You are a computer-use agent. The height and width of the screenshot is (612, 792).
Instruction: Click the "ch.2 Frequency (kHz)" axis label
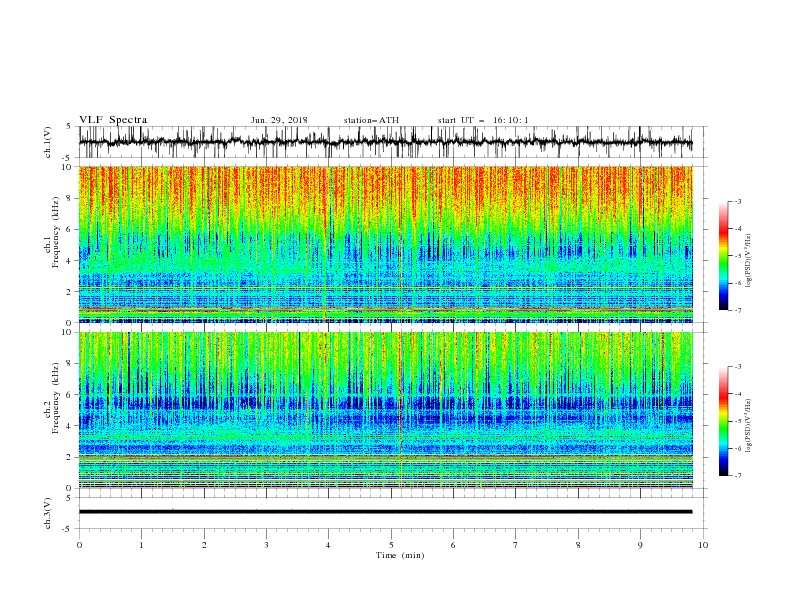(x=53, y=398)
